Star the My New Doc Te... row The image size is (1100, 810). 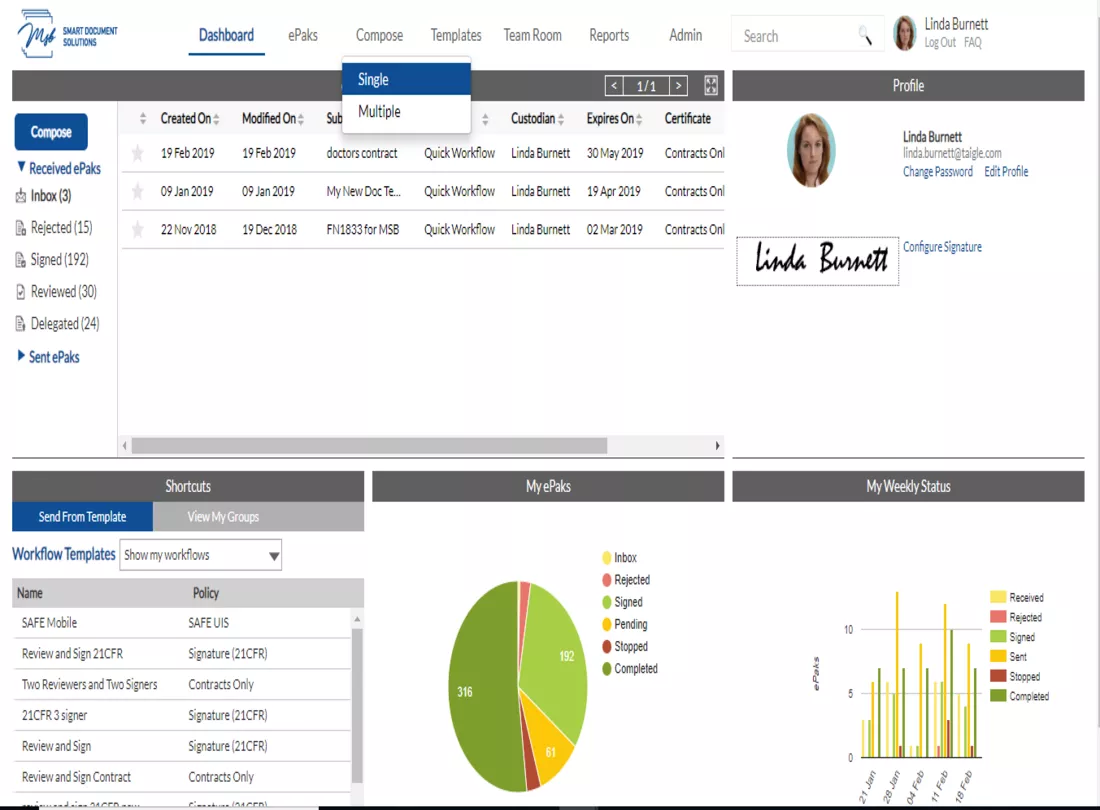click(138, 191)
